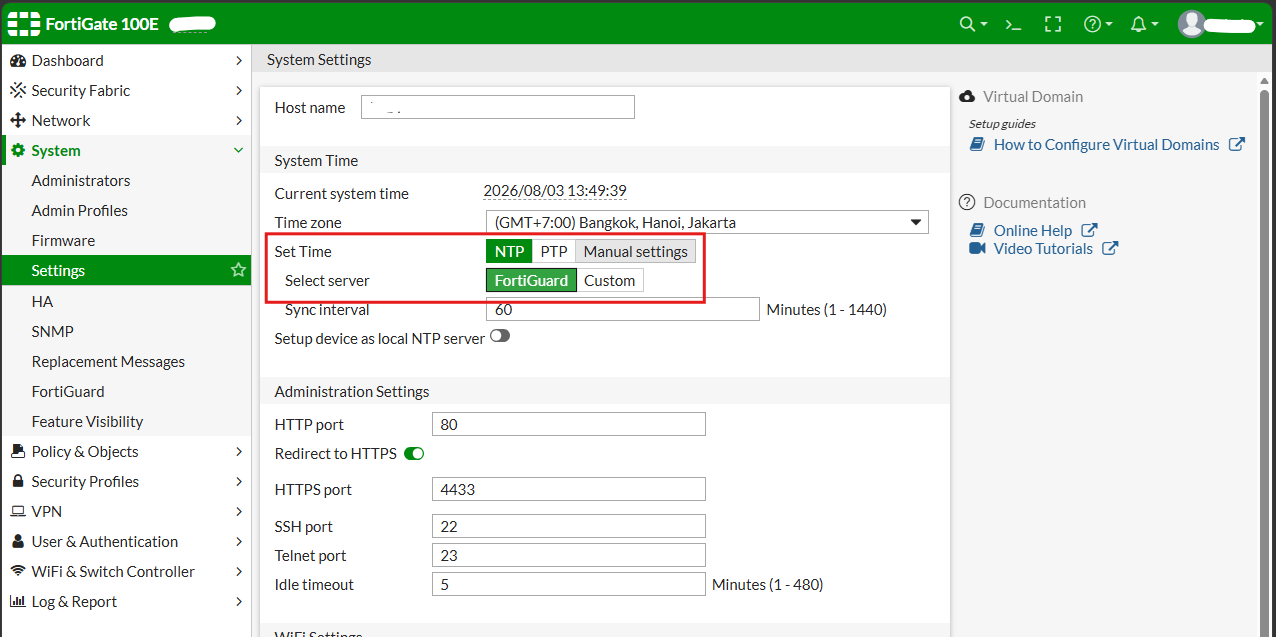Image resolution: width=1276 pixels, height=637 pixels.
Task: Click the Dashboard gauge icon in sidebar
Action: click(x=17, y=60)
